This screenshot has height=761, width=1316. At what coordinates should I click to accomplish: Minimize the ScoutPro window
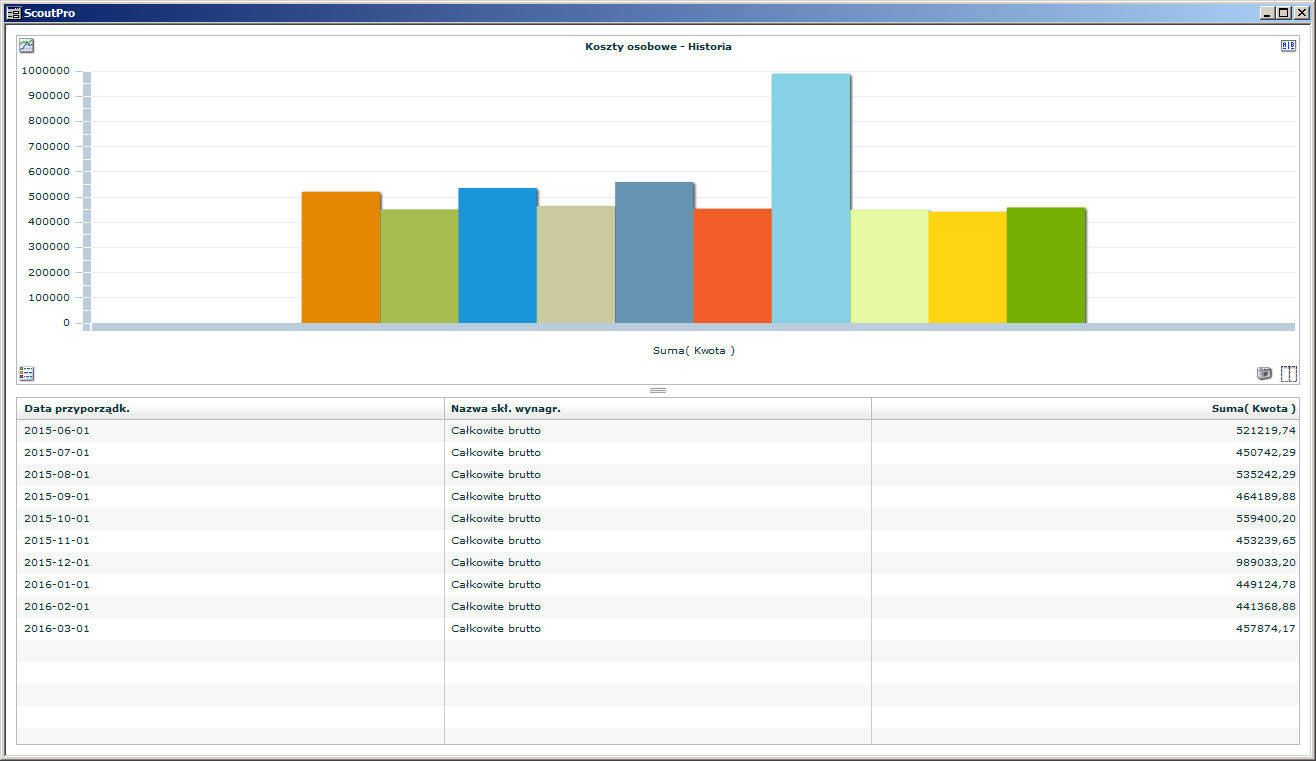pyautogui.click(x=1268, y=13)
